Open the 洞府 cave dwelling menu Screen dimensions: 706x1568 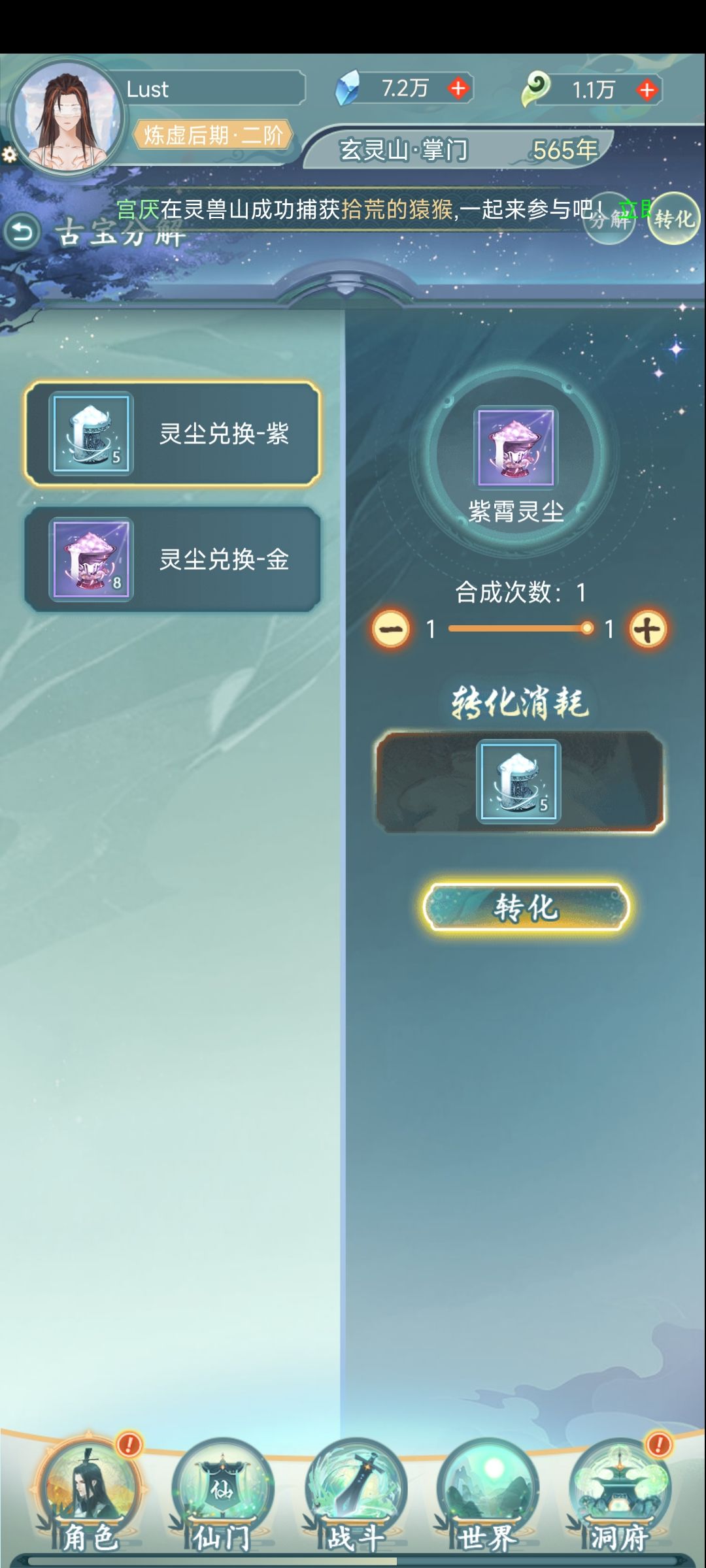coord(619,1496)
